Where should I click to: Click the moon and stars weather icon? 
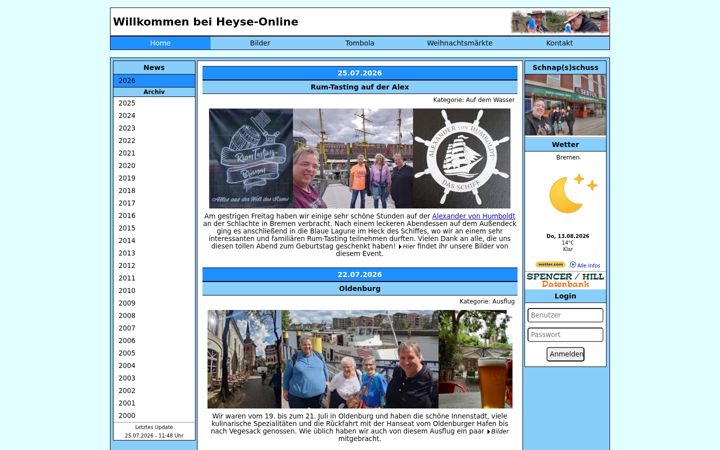[573, 194]
